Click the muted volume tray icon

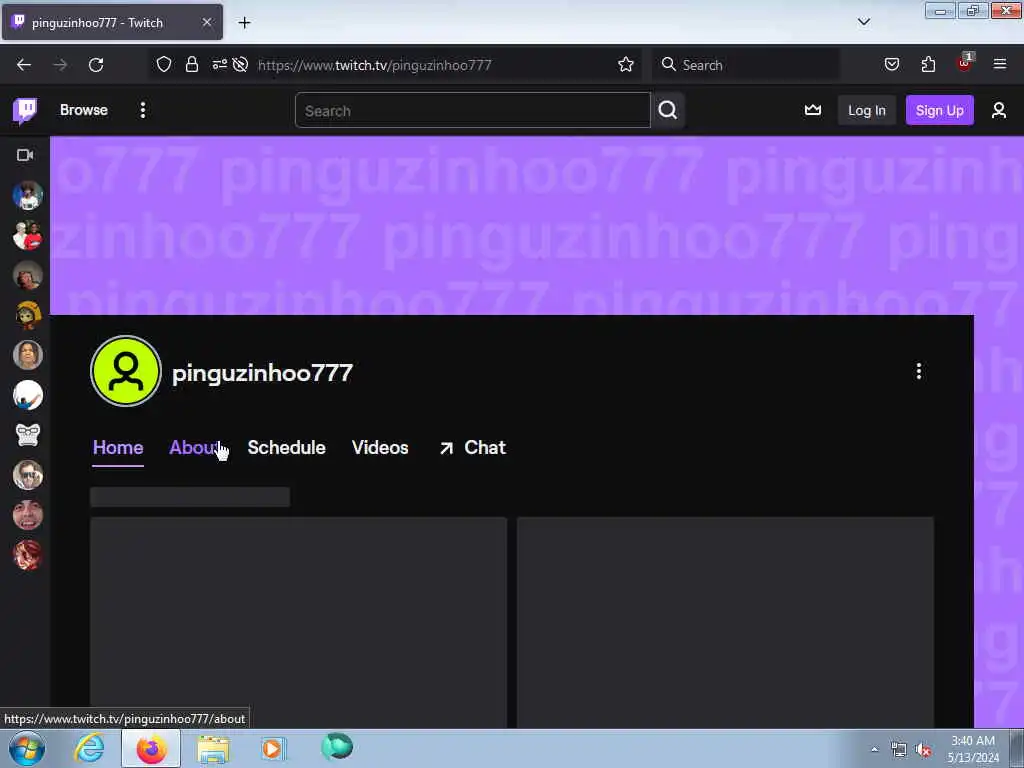[x=923, y=750]
